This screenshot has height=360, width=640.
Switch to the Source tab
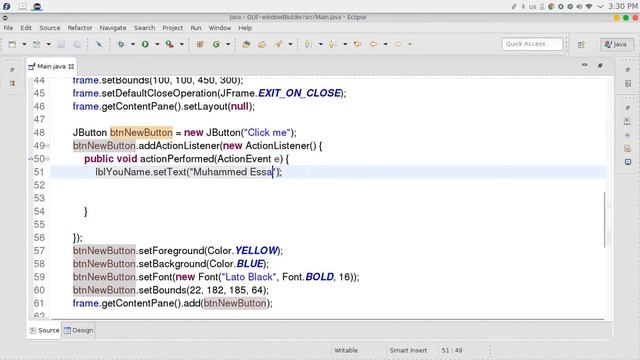coord(45,330)
